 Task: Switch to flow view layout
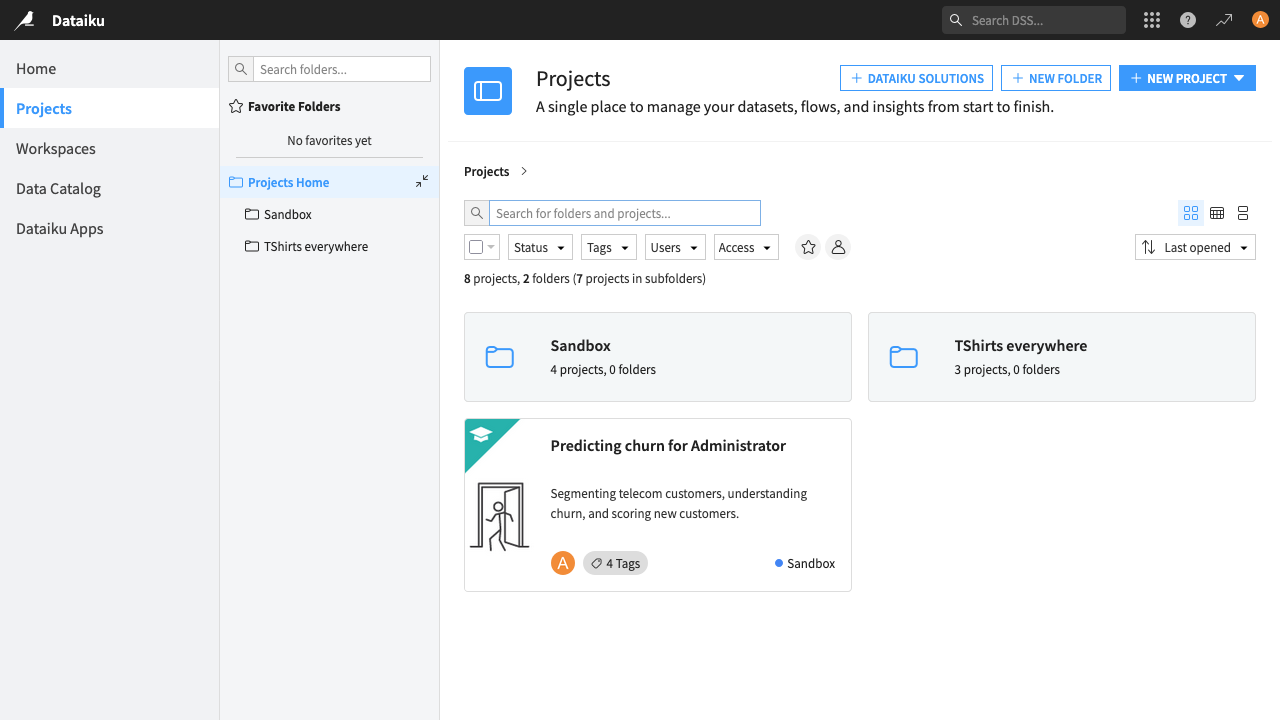(1243, 213)
